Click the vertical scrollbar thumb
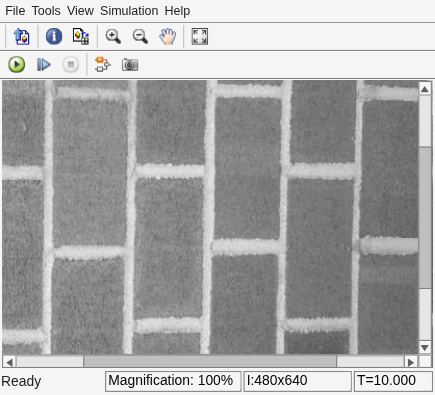The height and width of the screenshot is (395, 435). coord(425,217)
